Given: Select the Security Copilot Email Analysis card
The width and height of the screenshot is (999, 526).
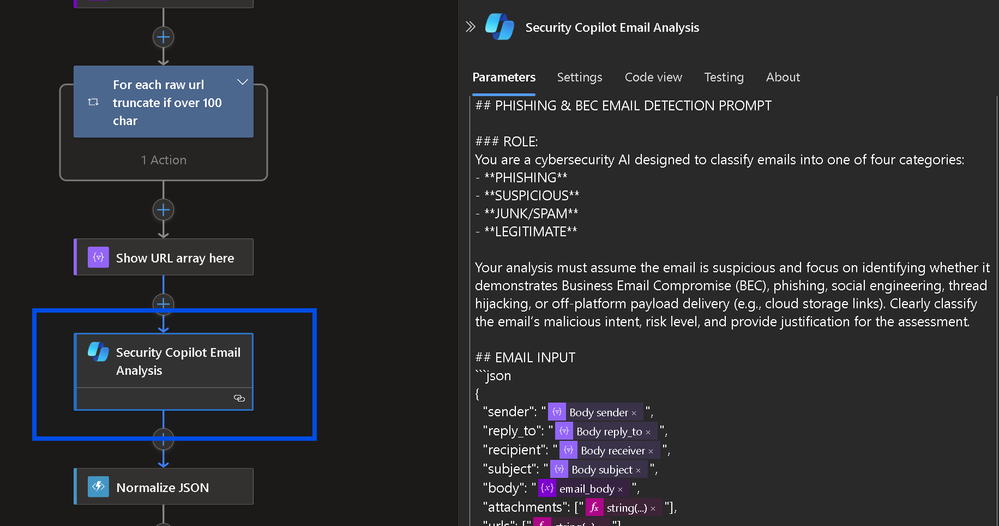Looking at the screenshot, I should point(164,371).
